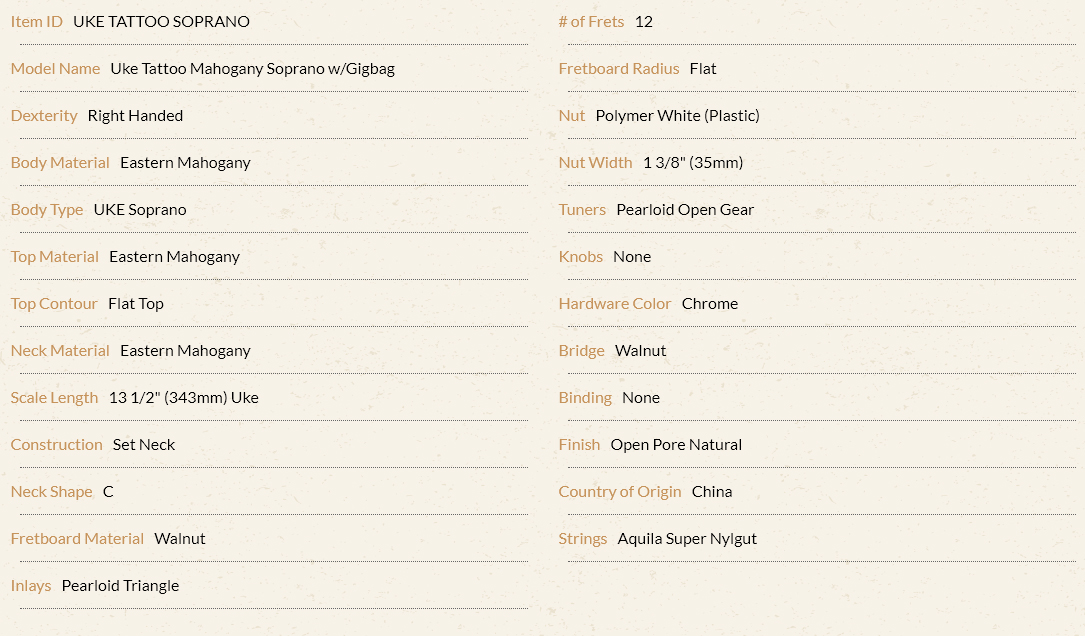Click the Hardware Color label
1085x636 pixels.
click(x=614, y=304)
